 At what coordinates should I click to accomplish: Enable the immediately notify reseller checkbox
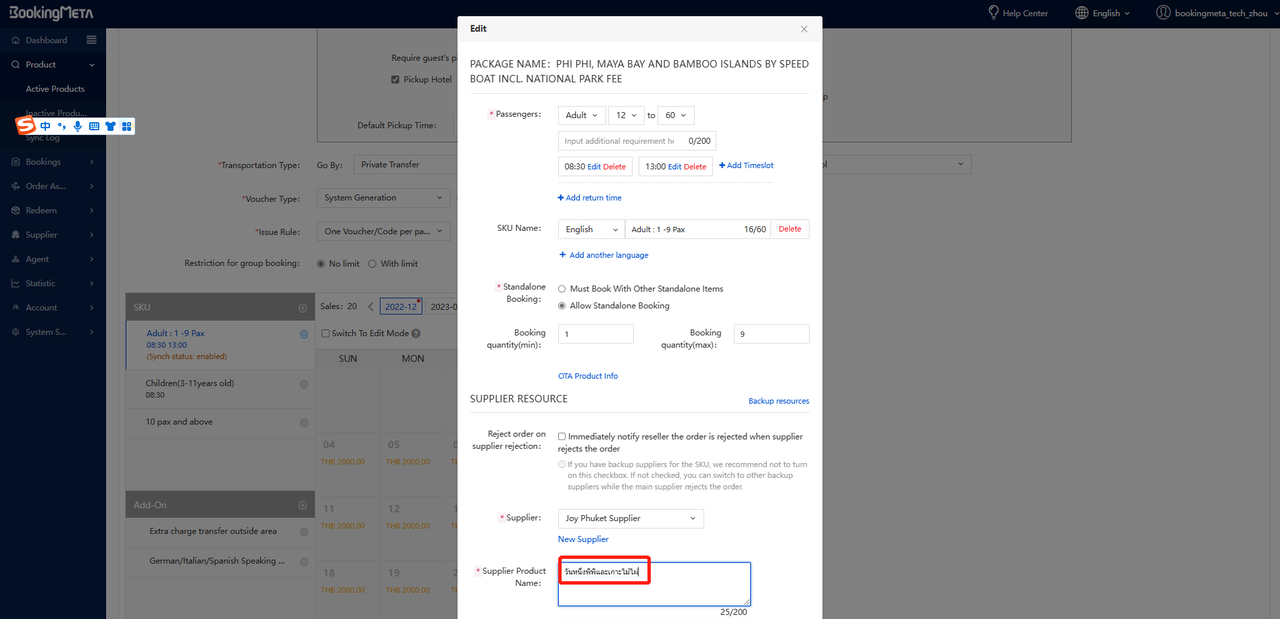[562, 437]
